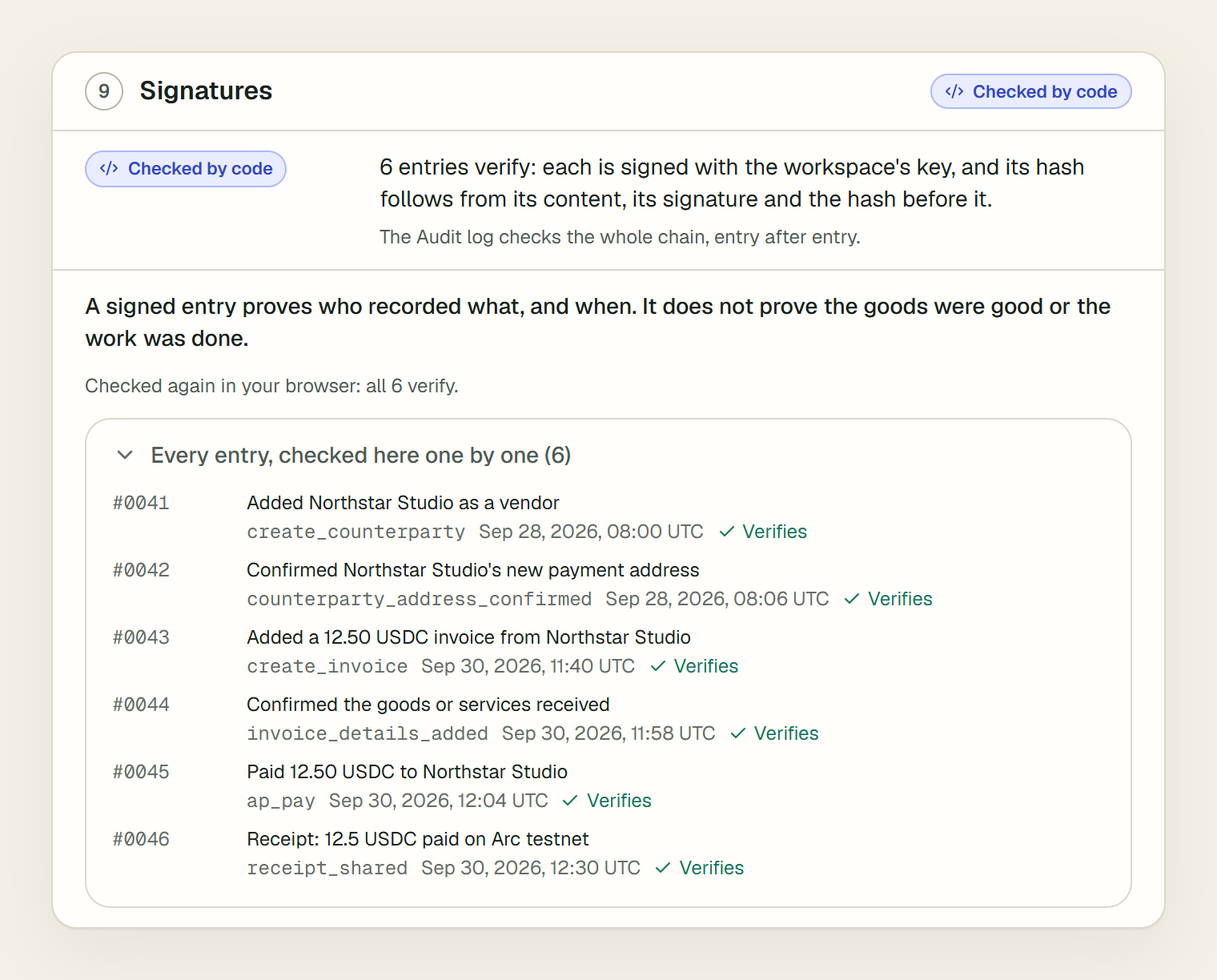Image resolution: width=1217 pixels, height=980 pixels.
Task: Click timestamp 'Sep 28, 2026, 08:00 UTC'
Action: click(591, 532)
